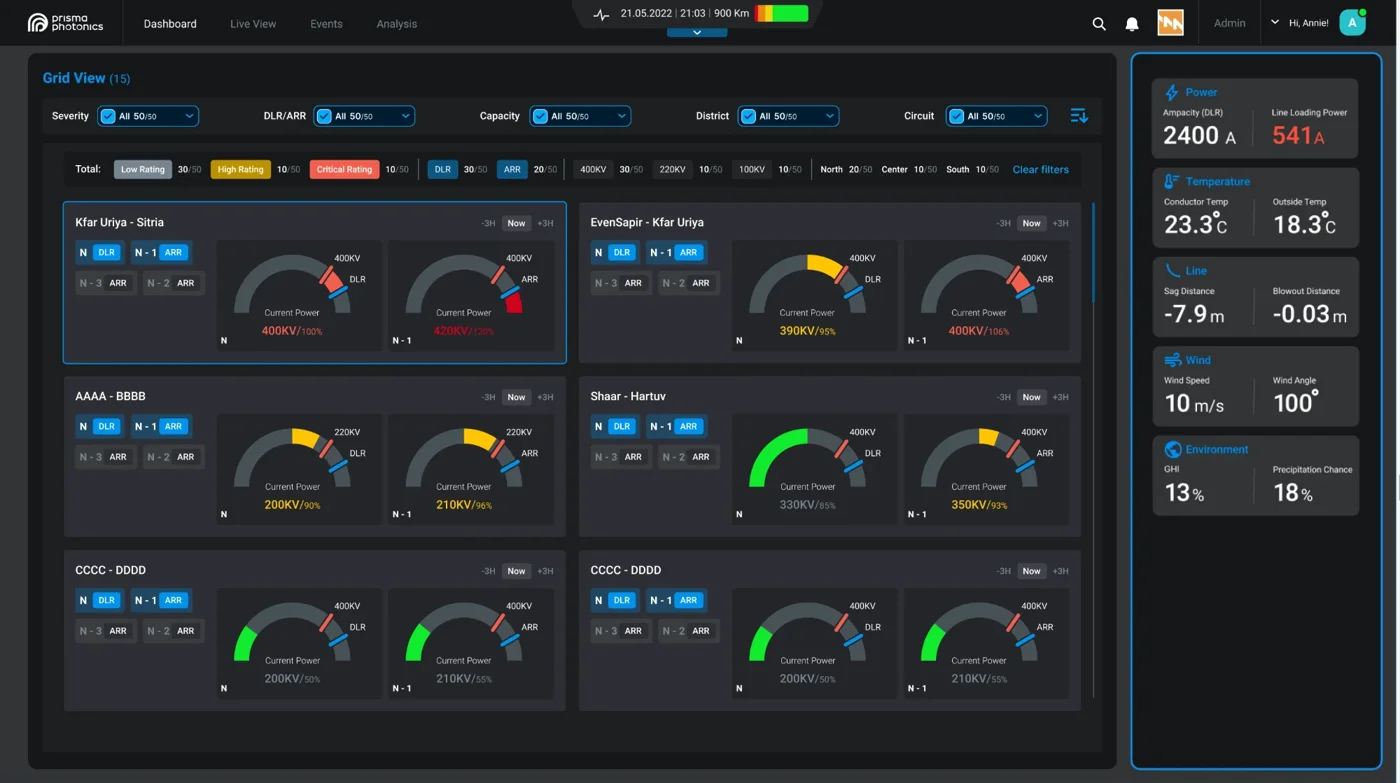Open the Analysis tab
The height and width of the screenshot is (783, 1400).
pos(397,24)
